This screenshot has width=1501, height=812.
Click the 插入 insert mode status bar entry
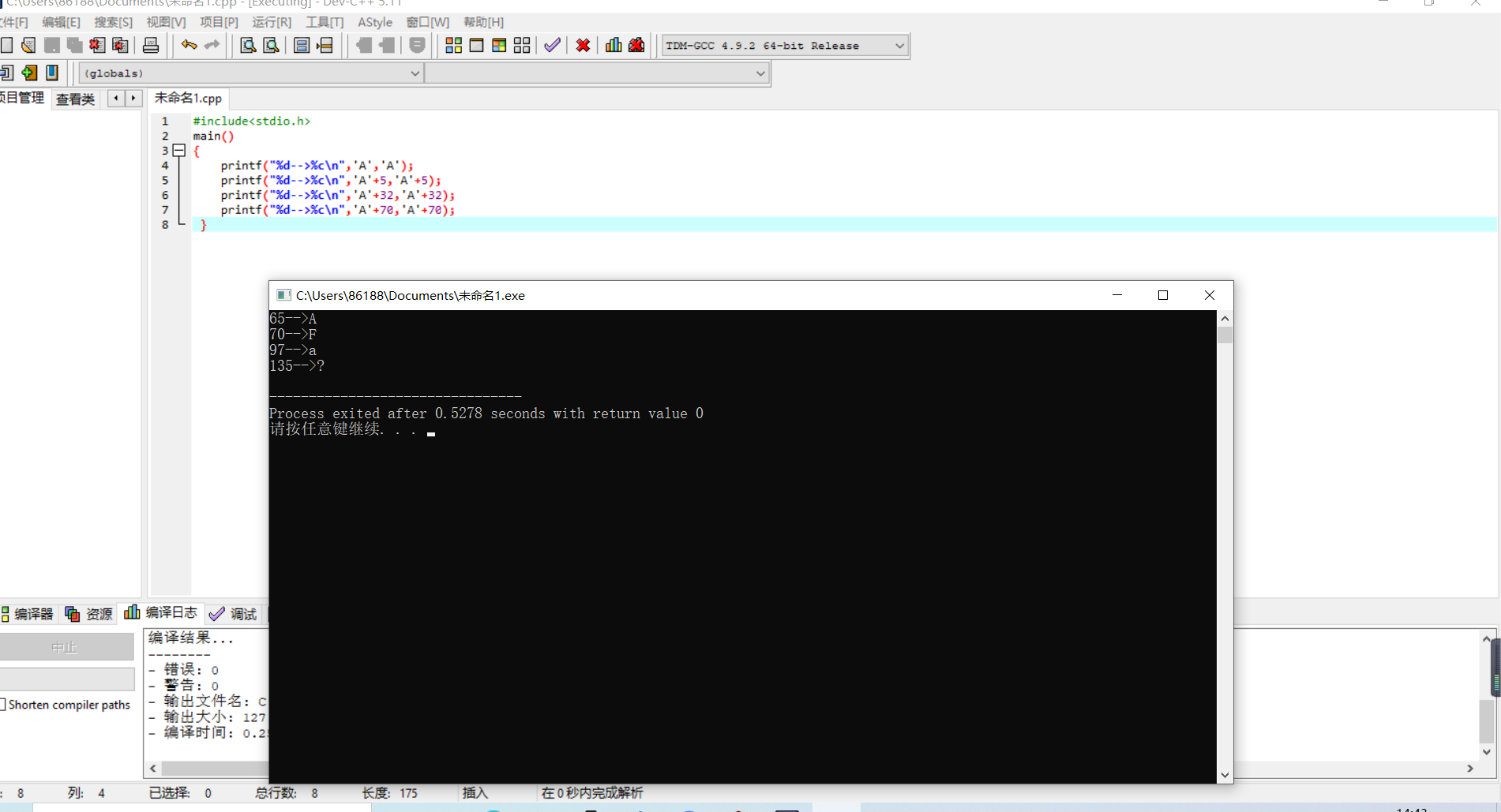coord(475,793)
